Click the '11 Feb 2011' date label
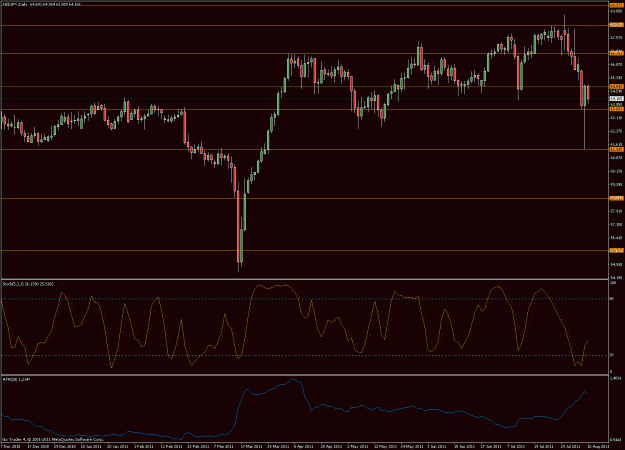The image size is (625, 450). [x=171, y=446]
